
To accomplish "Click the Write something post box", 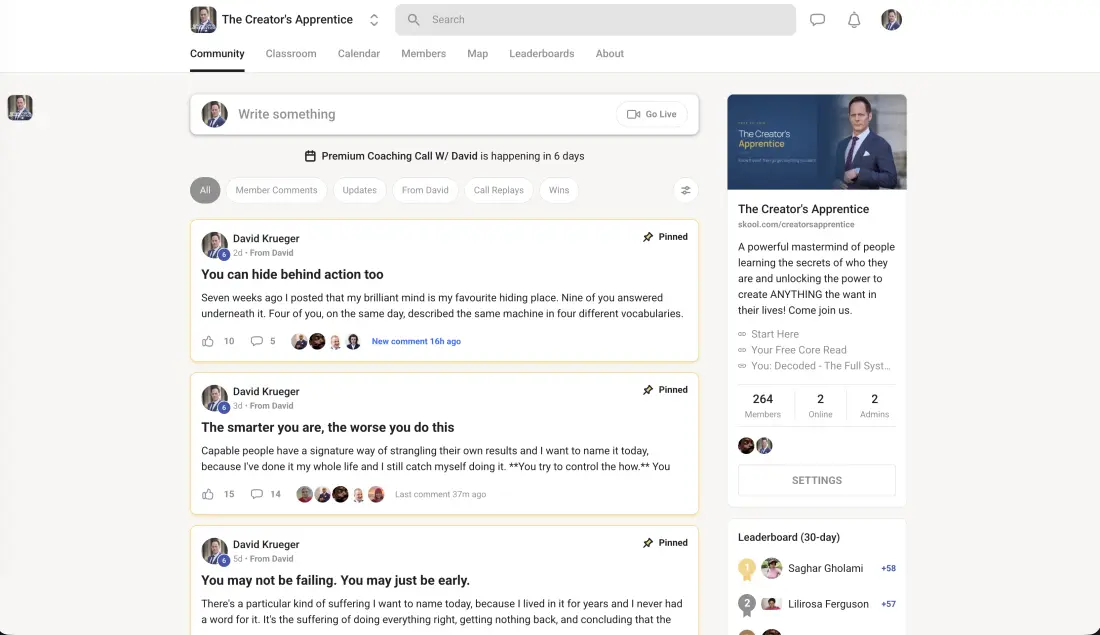I will (x=444, y=114).
